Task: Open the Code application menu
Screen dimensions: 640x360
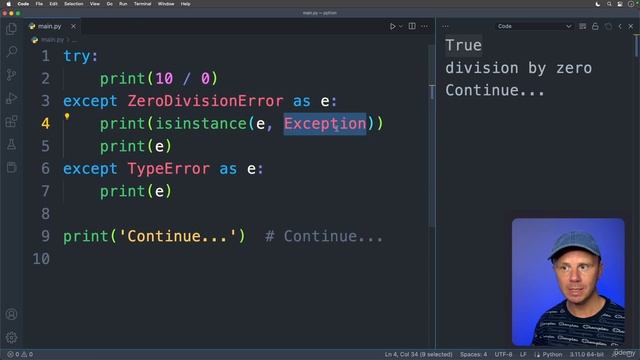Action: pyautogui.click(x=23, y=4)
